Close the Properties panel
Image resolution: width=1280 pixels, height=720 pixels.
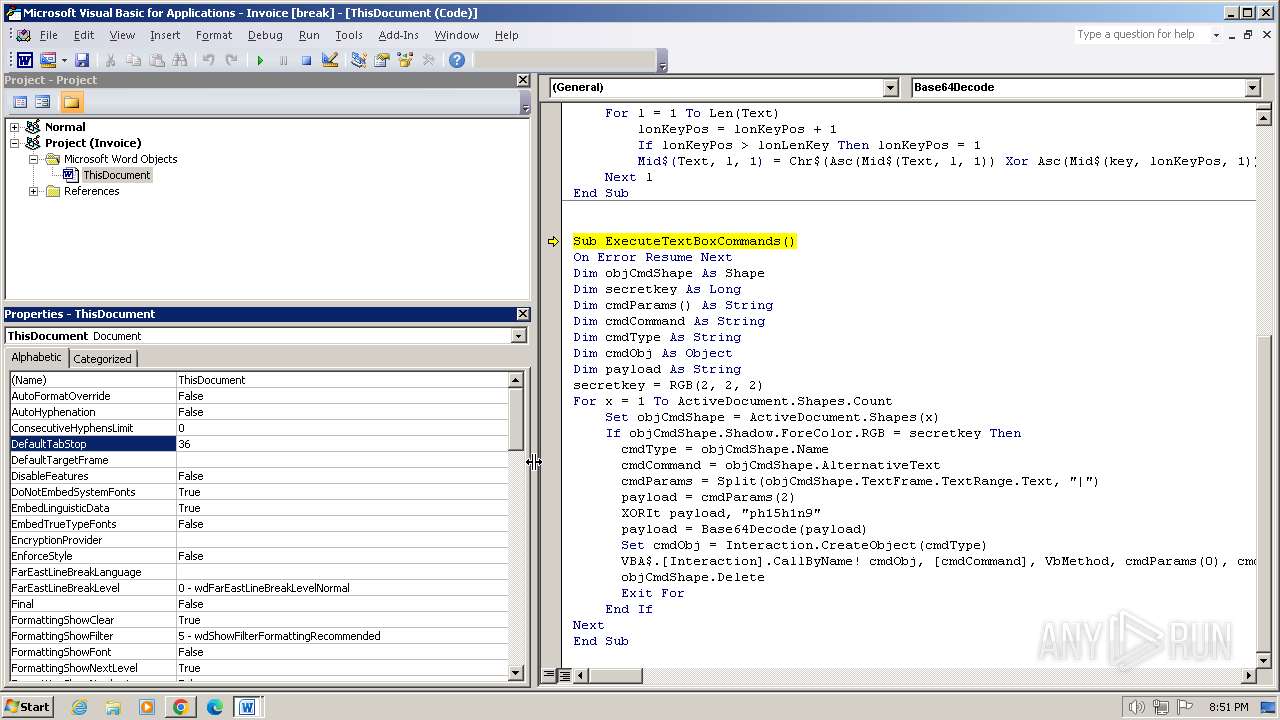(523, 314)
